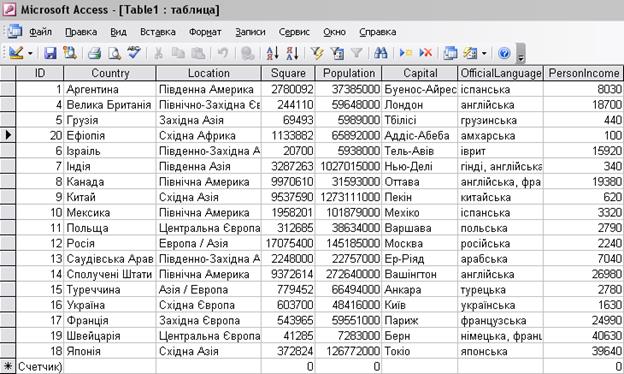Delete record with red X icon
Image resolution: width=624 pixels, height=374 pixels.
coord(425,53)
